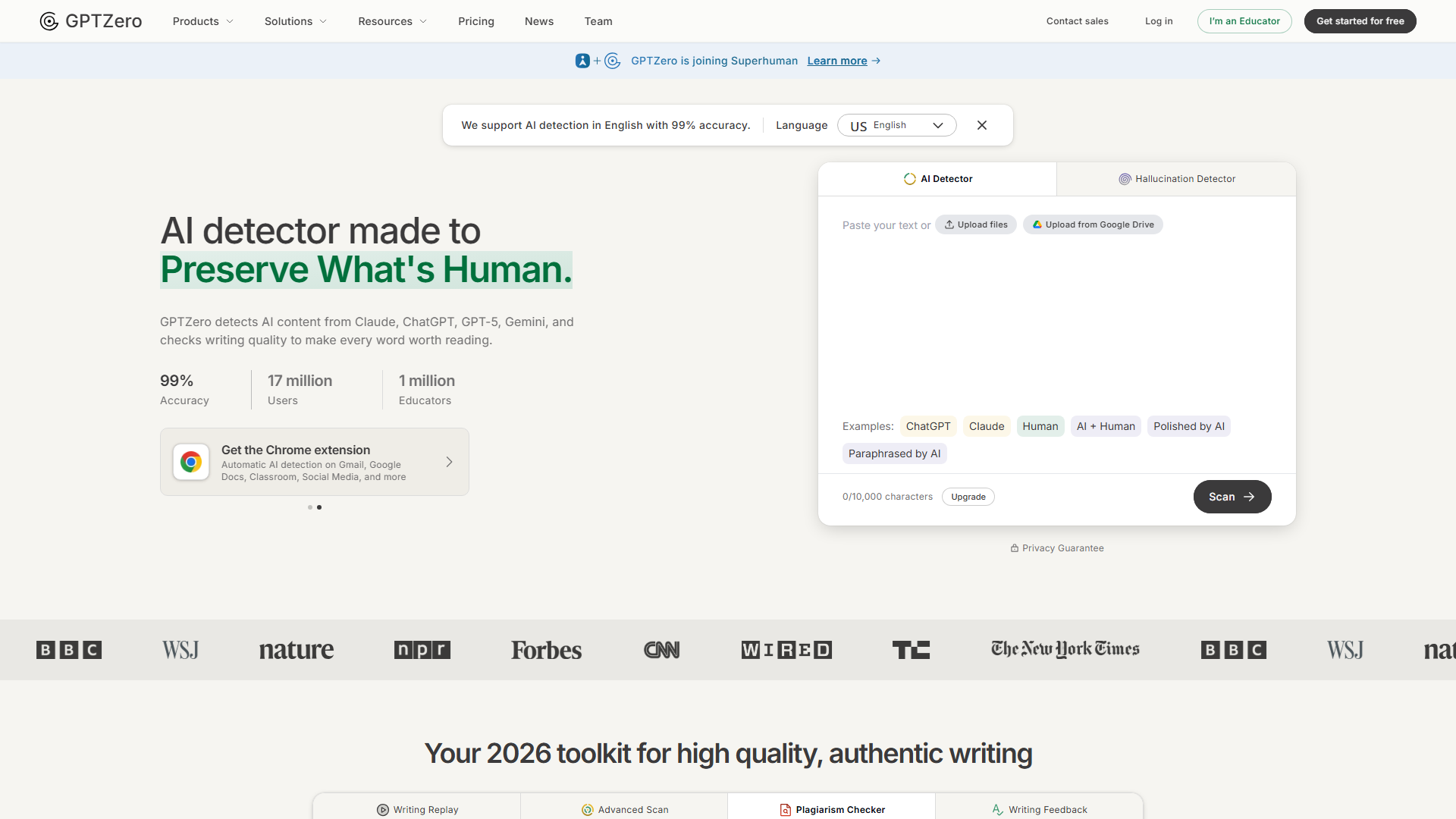Follow the Learn more link about Superhuman
The width and height of the screenshot is (1456, 819).
(844, 61)
